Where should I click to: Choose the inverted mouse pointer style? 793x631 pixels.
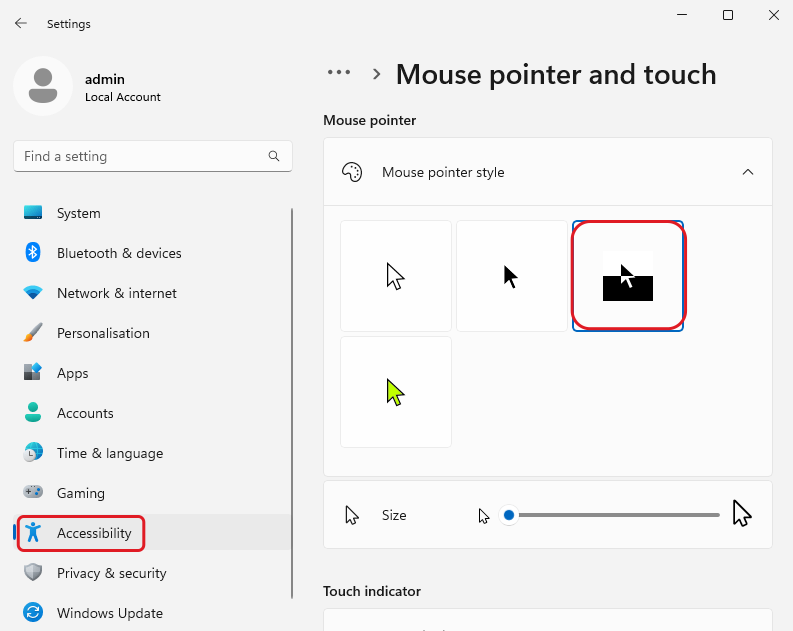click(x=628, y=276)
